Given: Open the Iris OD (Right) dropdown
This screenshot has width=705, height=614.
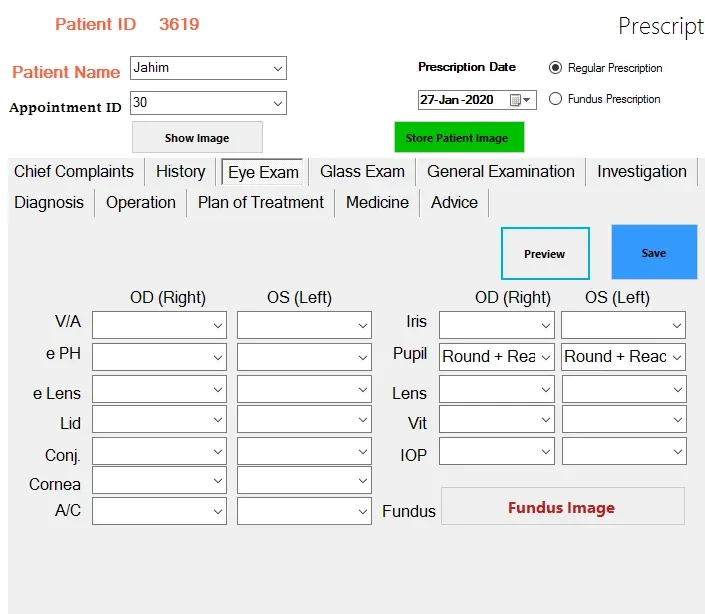Looking at the screenshot, I should [x=497, y=325].
